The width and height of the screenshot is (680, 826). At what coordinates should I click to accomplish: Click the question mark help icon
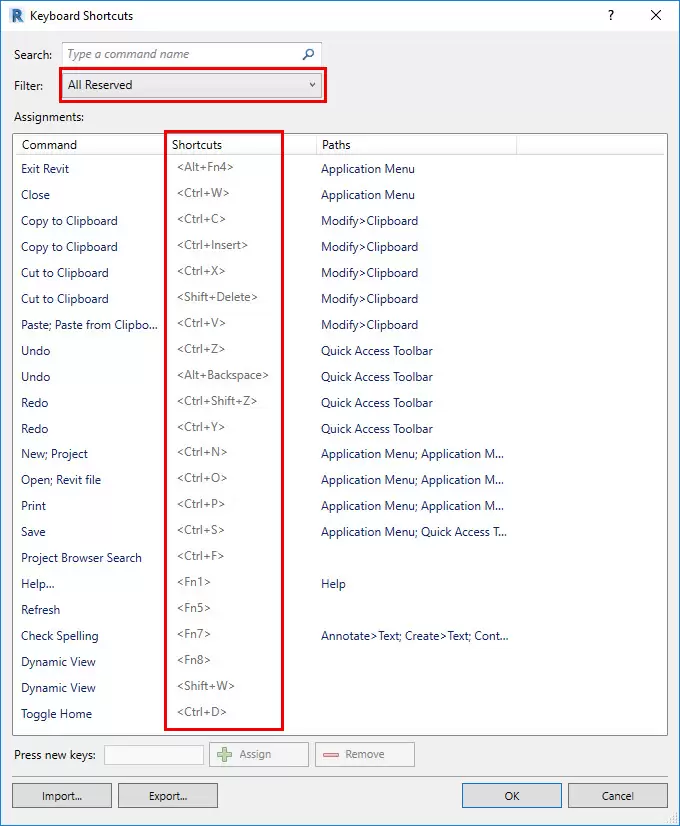click(x=611, y=15)
